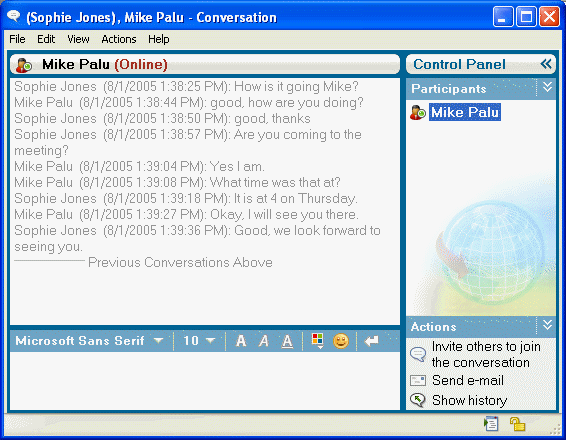Click message 'Yes I am.'

click(x=237, y=166)
